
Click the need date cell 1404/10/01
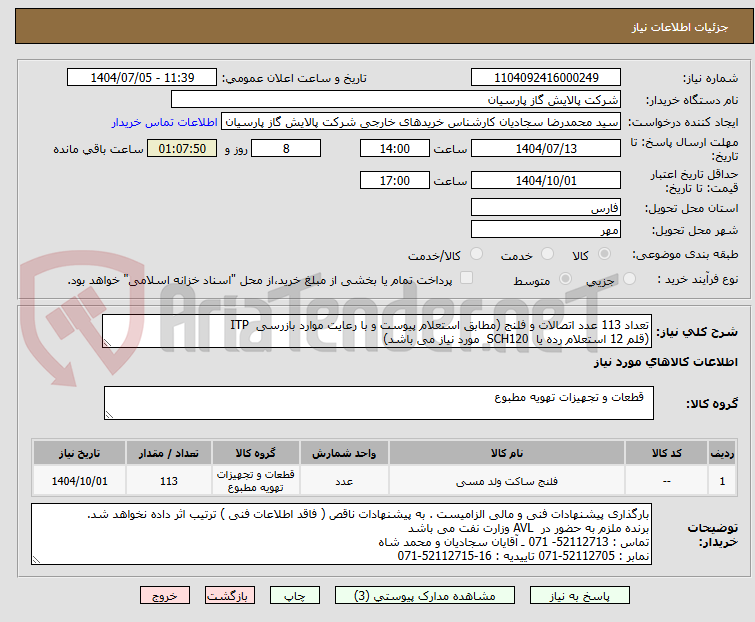click(x=79, y=481)
